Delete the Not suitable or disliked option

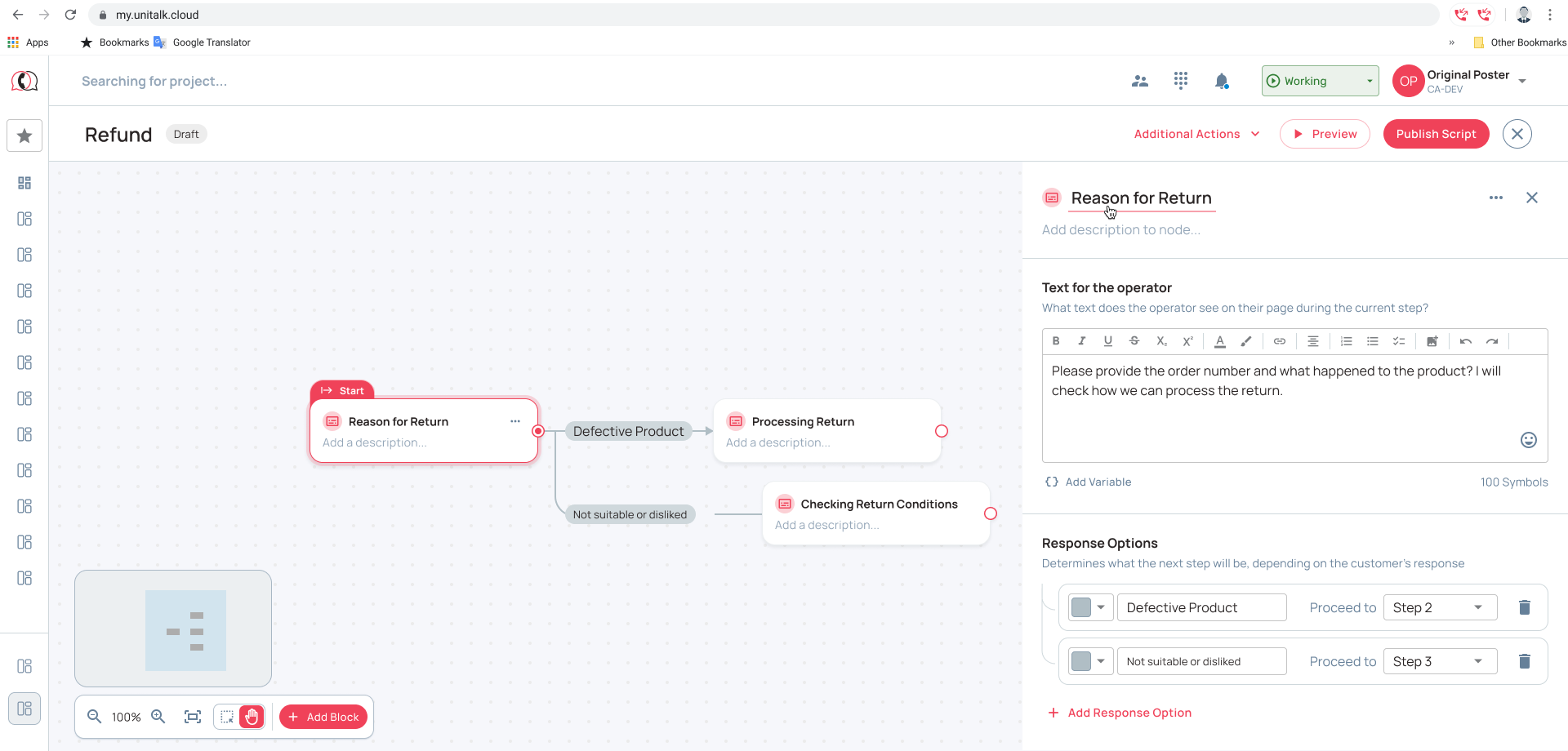(1524, 661)
